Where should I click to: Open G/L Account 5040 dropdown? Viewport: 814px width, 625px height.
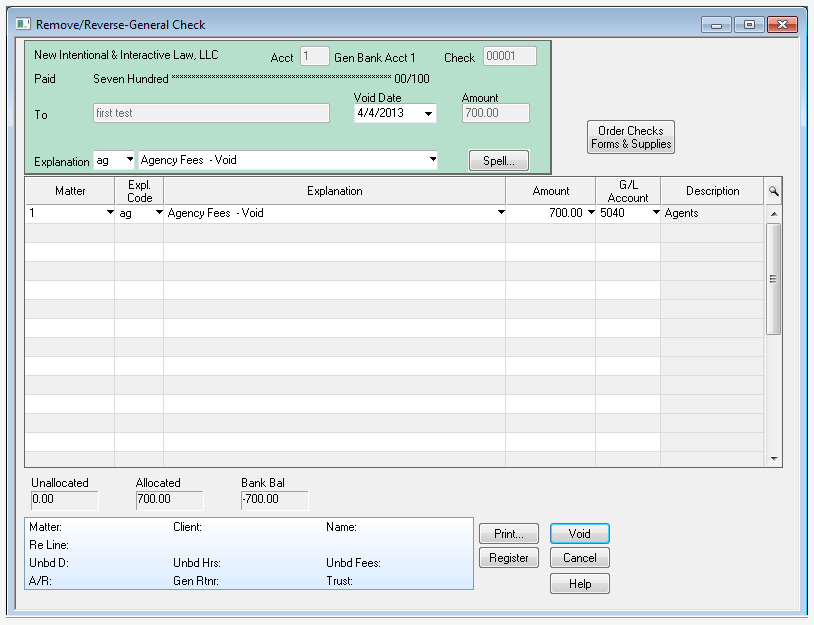656,213
